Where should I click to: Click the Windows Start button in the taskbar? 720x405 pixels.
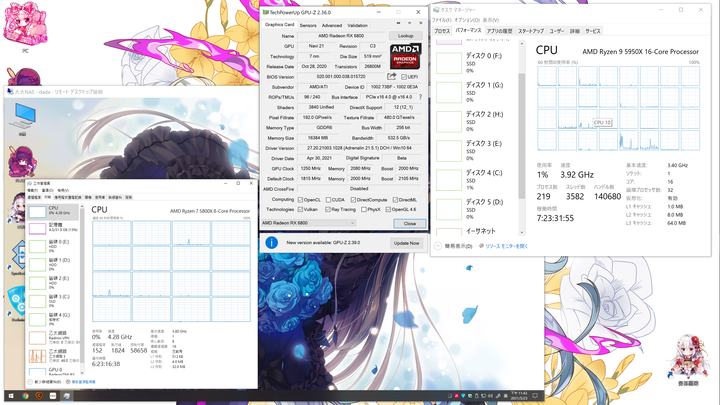11,395
